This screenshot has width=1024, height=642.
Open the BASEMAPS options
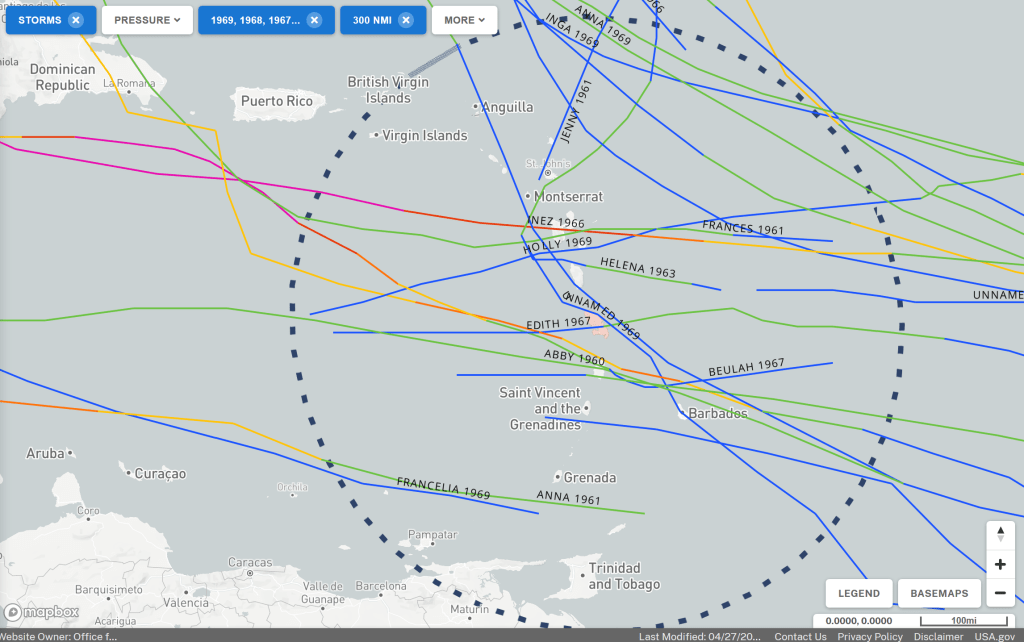point(939,593)
